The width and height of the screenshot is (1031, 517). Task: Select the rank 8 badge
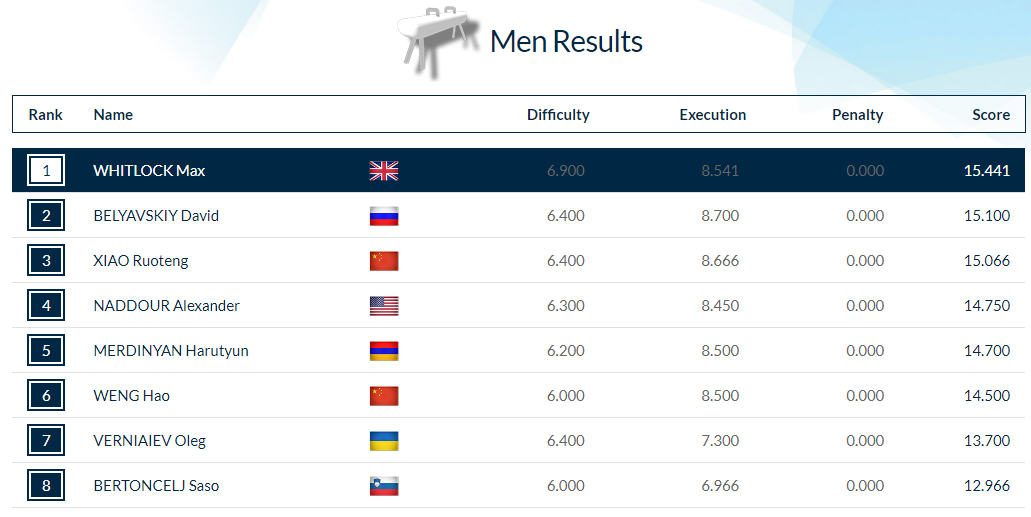point(46,485)
